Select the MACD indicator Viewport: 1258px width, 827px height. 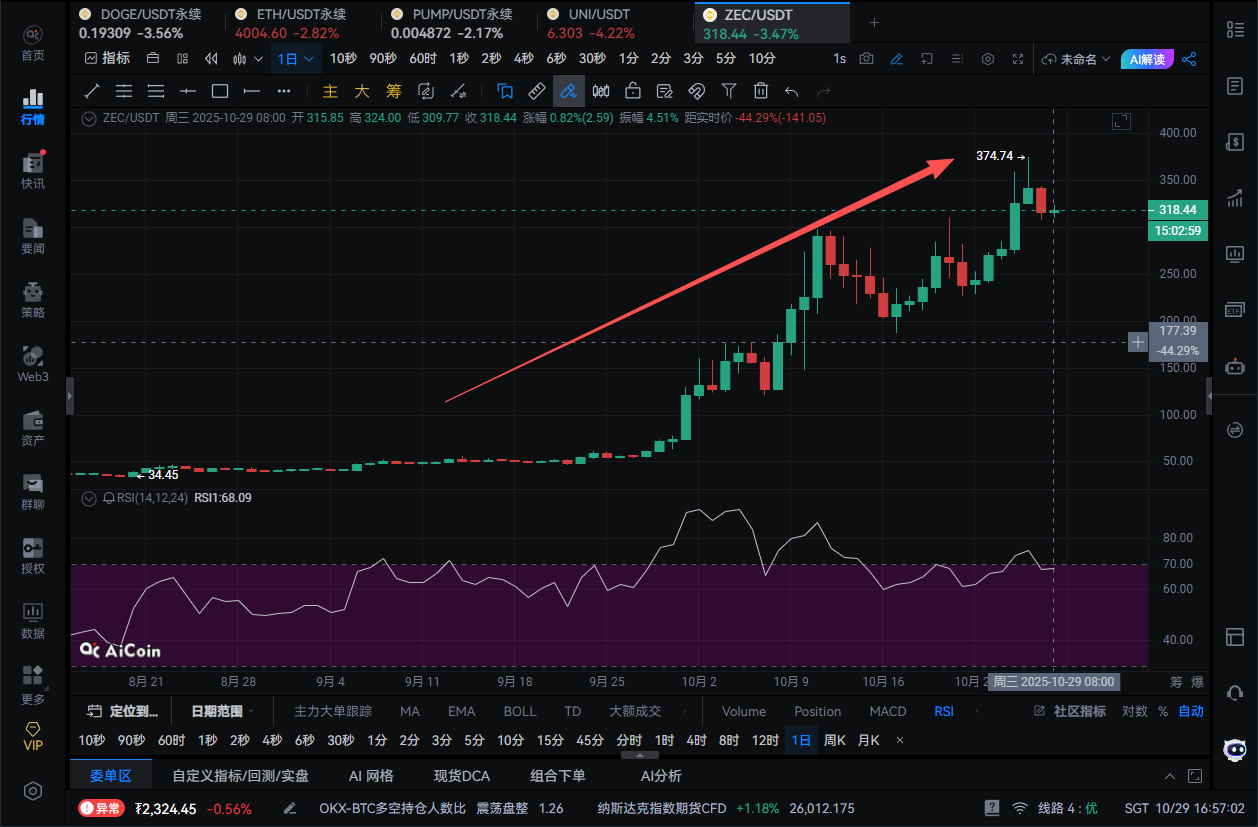tap(888, 712)
